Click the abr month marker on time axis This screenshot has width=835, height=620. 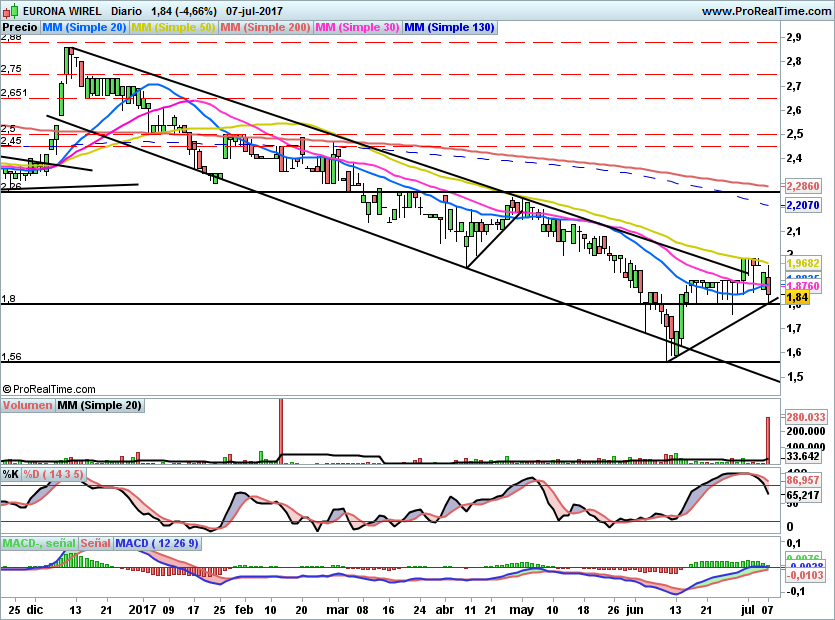point(445,609)
